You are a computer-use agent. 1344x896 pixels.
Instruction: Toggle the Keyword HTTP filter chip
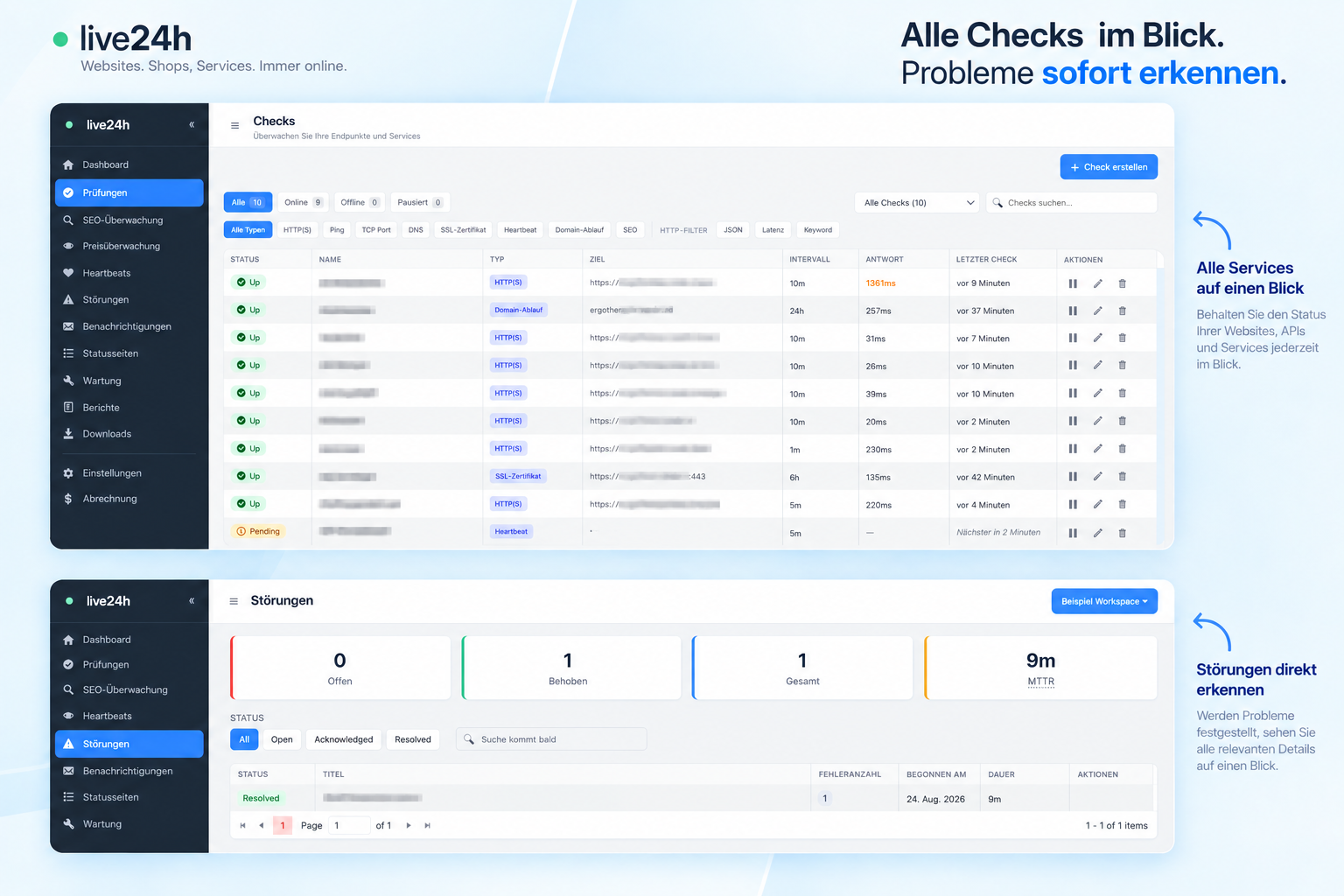tap(818, 230)
